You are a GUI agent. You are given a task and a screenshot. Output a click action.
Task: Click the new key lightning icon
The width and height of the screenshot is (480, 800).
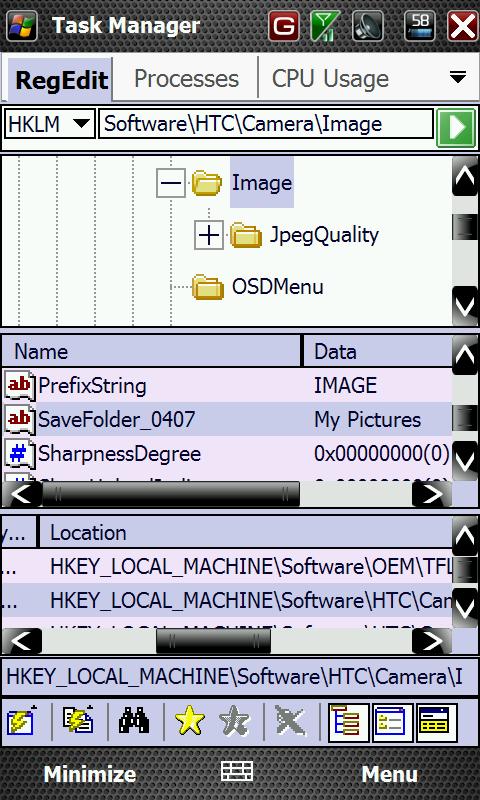tap(21, 721)
